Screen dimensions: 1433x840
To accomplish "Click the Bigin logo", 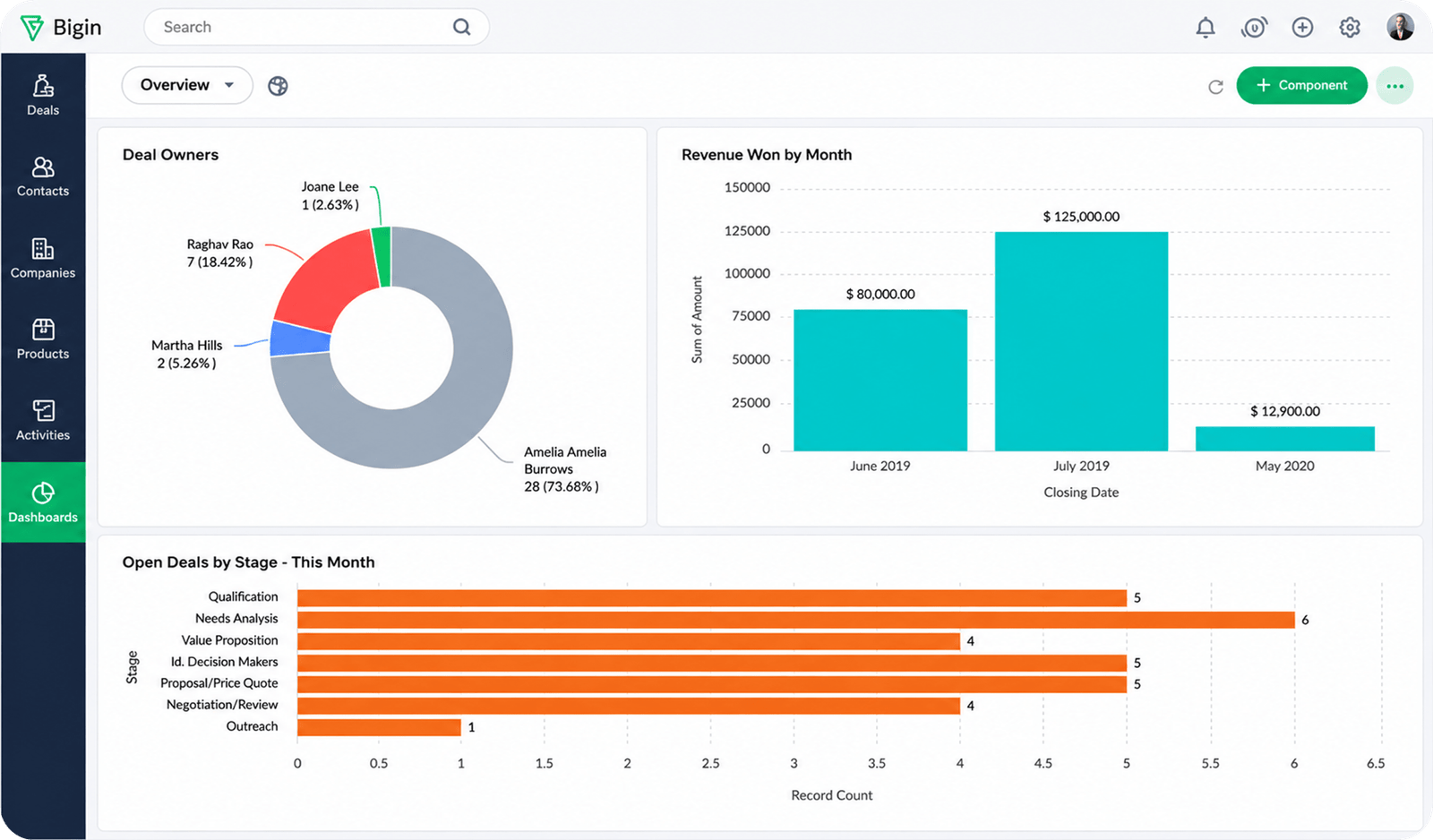I will 61,28.
